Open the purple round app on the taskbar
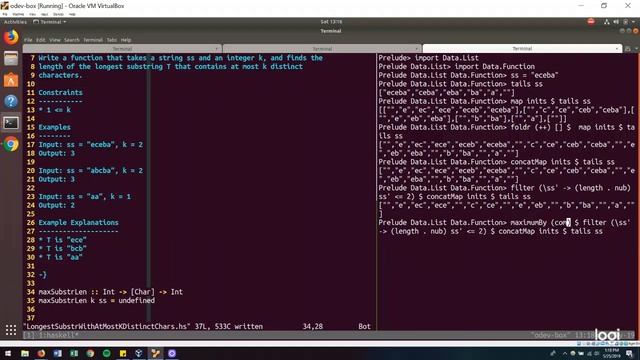The height and width of the screenshot is (360, 640). tap(172, 353)
